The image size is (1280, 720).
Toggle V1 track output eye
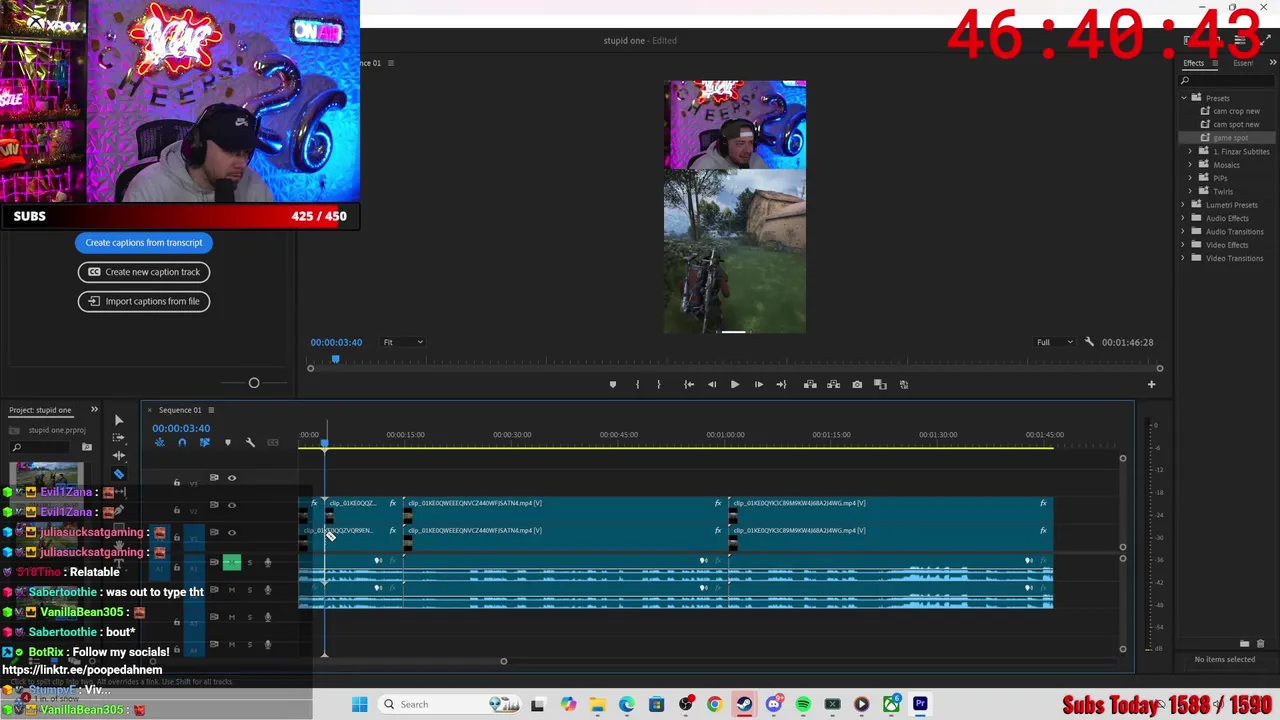point(232,532)
